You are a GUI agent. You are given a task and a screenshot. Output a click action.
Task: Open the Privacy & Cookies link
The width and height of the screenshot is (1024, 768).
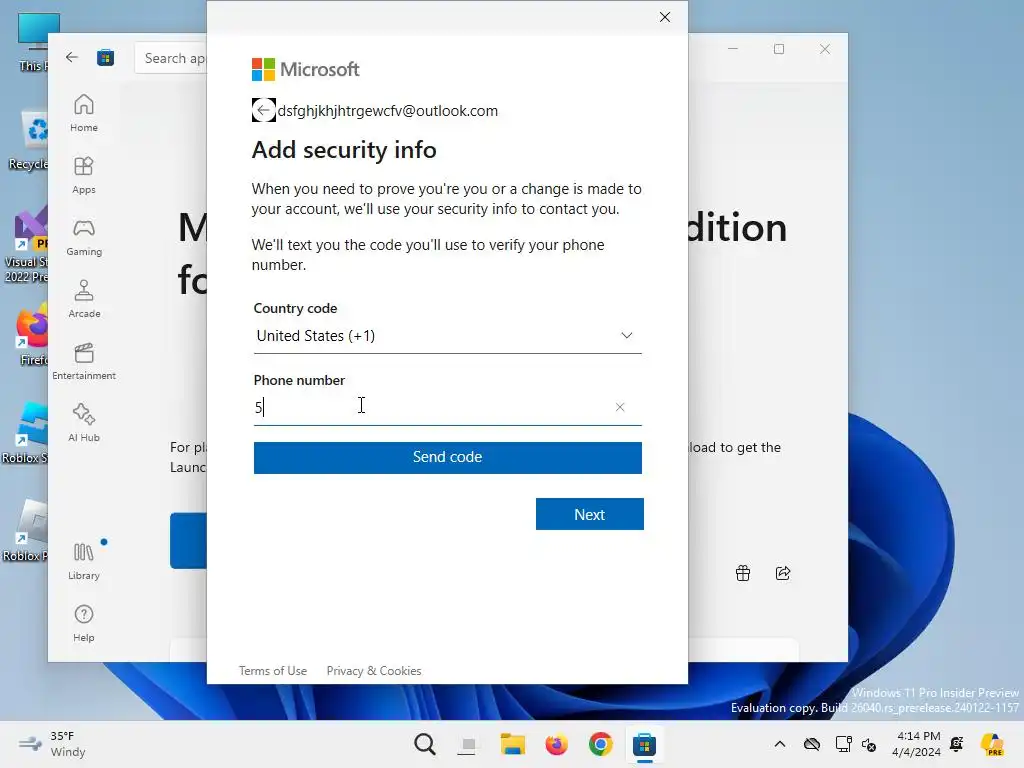coord(374,671)
